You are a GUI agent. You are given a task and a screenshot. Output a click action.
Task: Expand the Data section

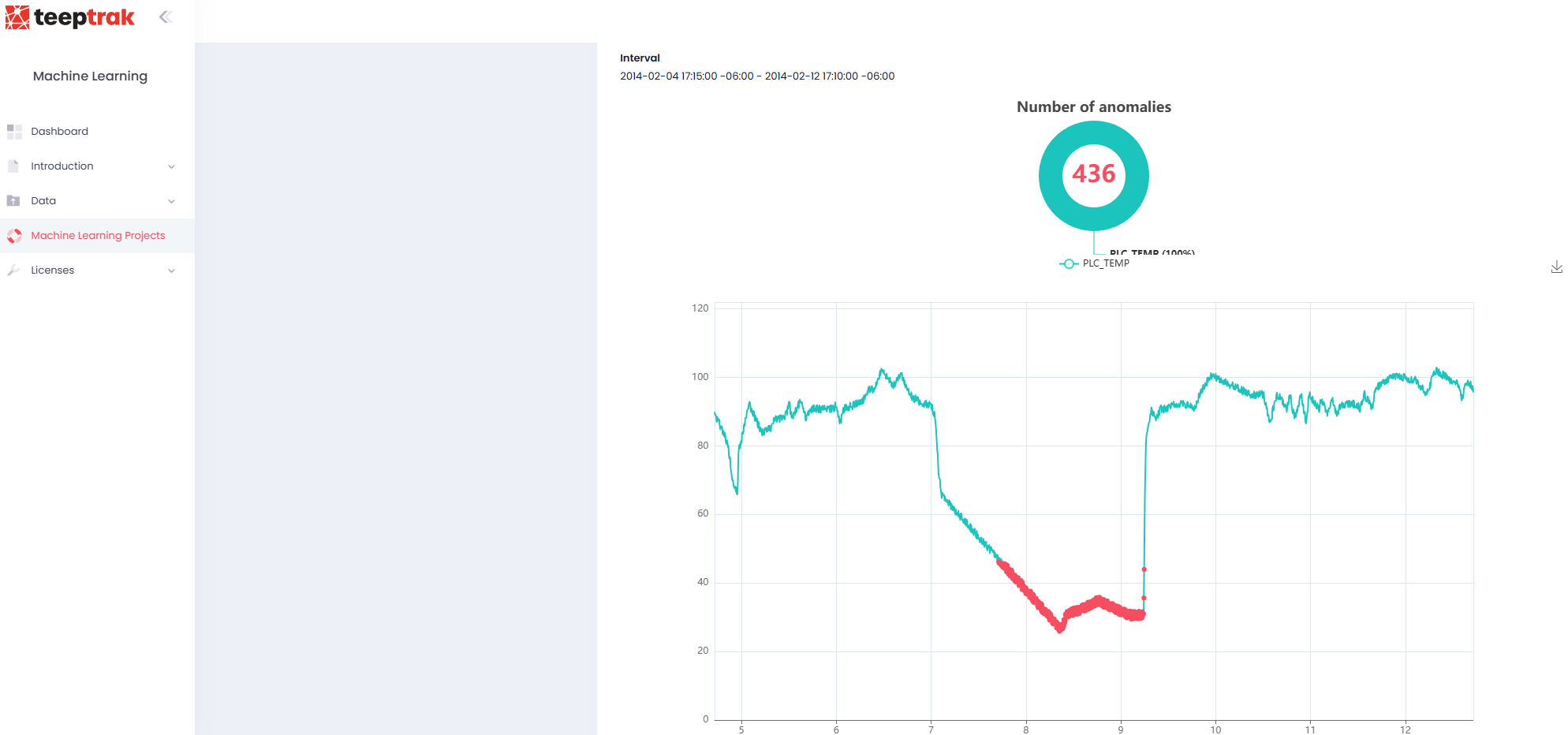tap(171, 200)
